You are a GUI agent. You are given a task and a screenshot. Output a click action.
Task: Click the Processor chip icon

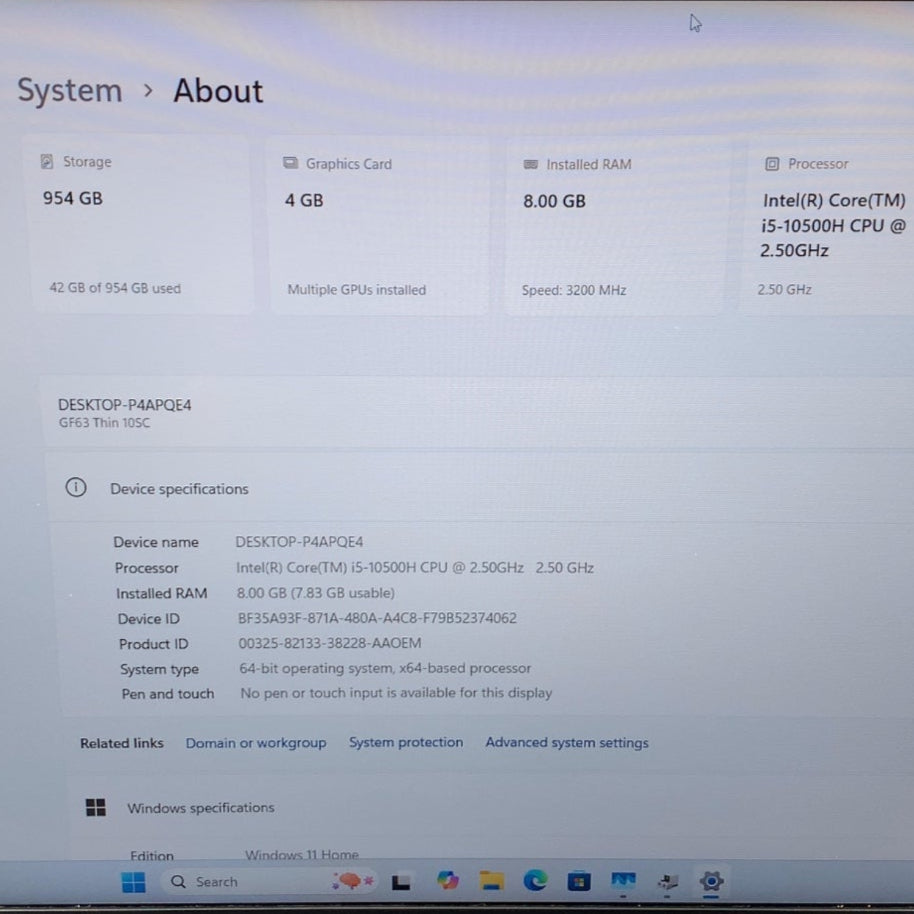coord(771,164)
